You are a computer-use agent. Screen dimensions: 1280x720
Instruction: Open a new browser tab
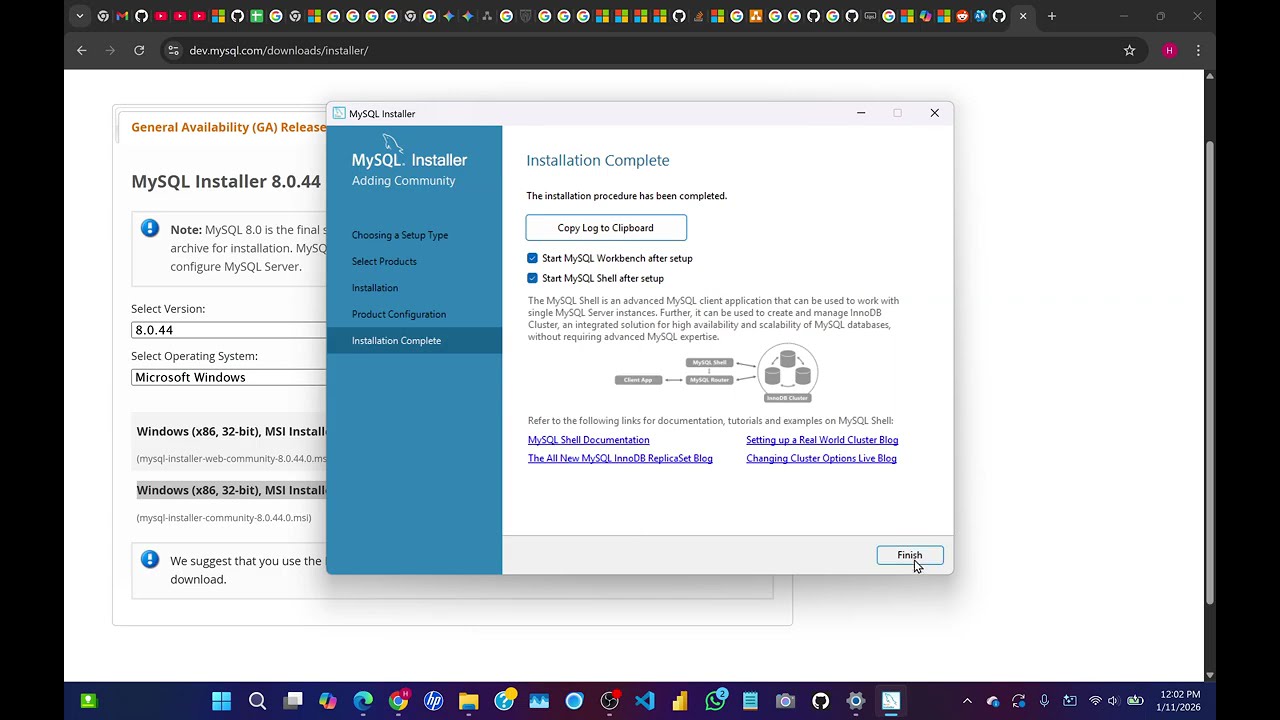click(x=1052, y=16)
